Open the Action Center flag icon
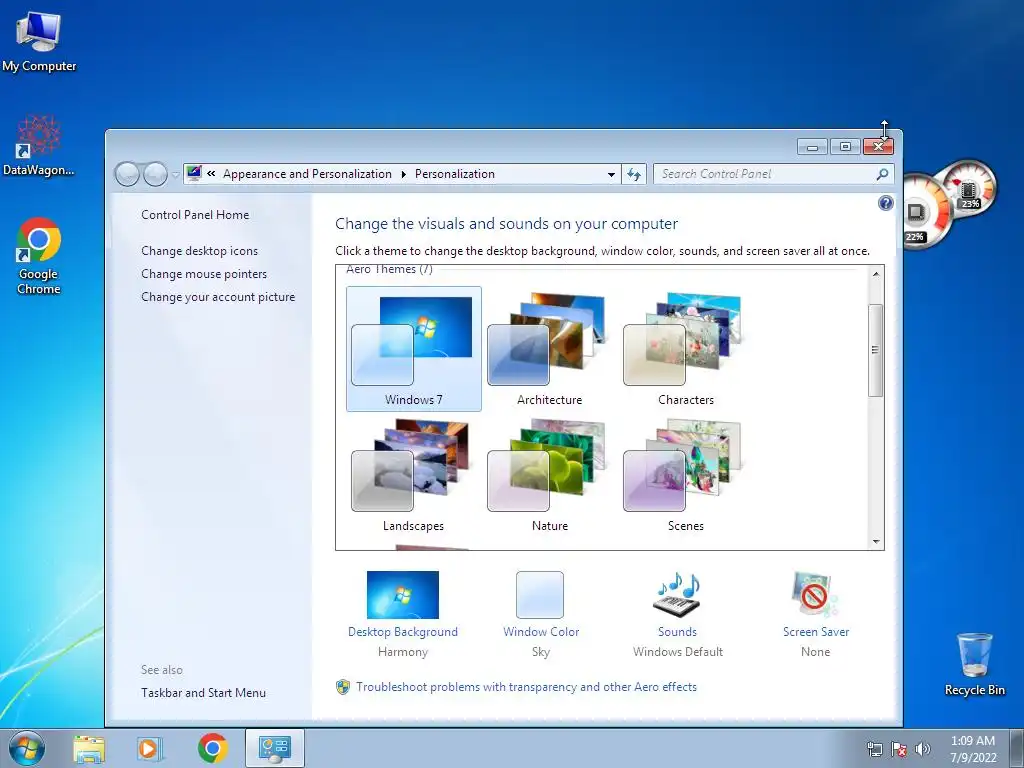The height and width of the screenshot is (768, 1024). point(899,749)
